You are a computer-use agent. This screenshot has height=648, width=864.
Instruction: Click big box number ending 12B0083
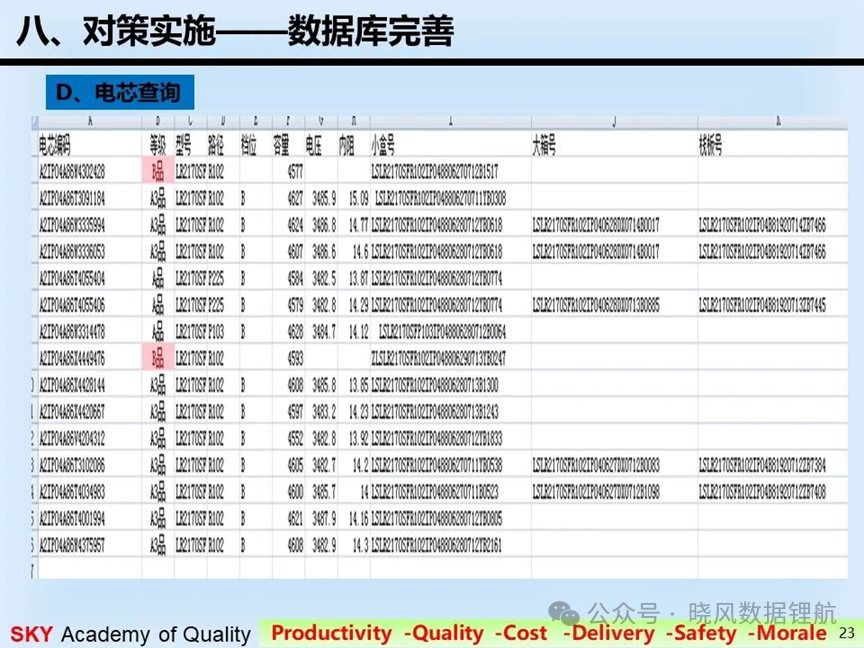coord(596,465)
